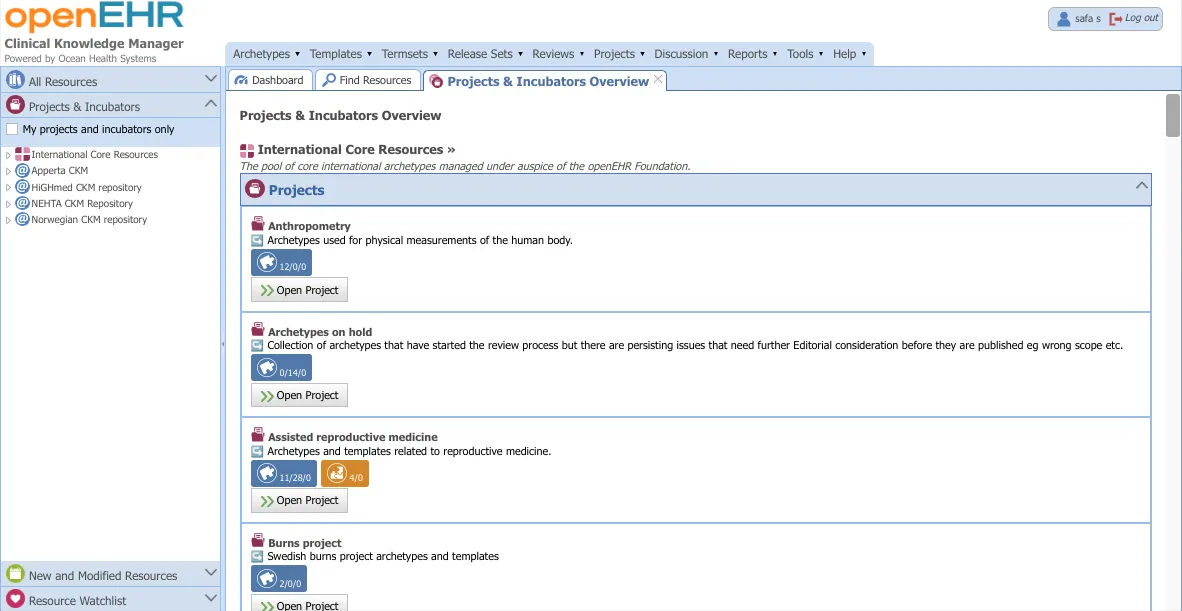The image size is (1182, 611).
Task: Click the Resource Watchlist heart icon
Action: click(x=15, y=600)
